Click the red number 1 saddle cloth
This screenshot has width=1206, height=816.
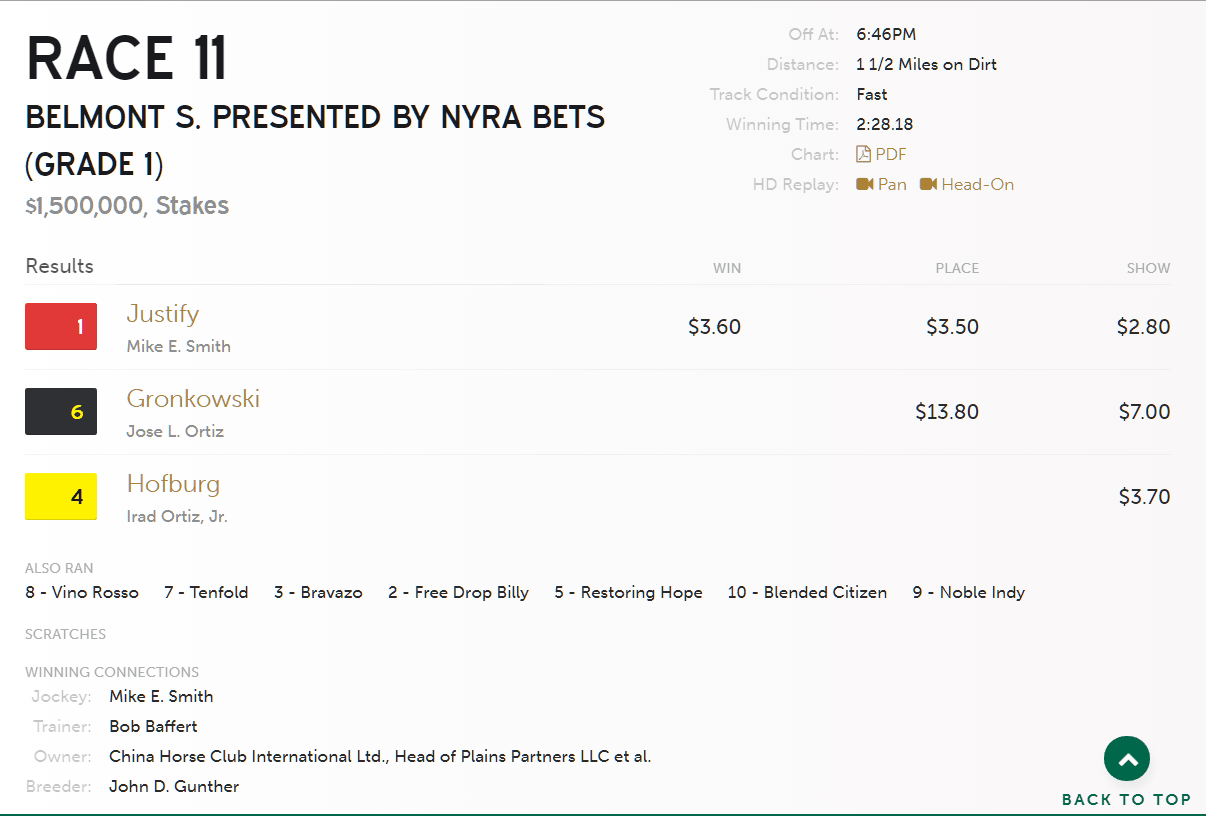tap(61, 326)
